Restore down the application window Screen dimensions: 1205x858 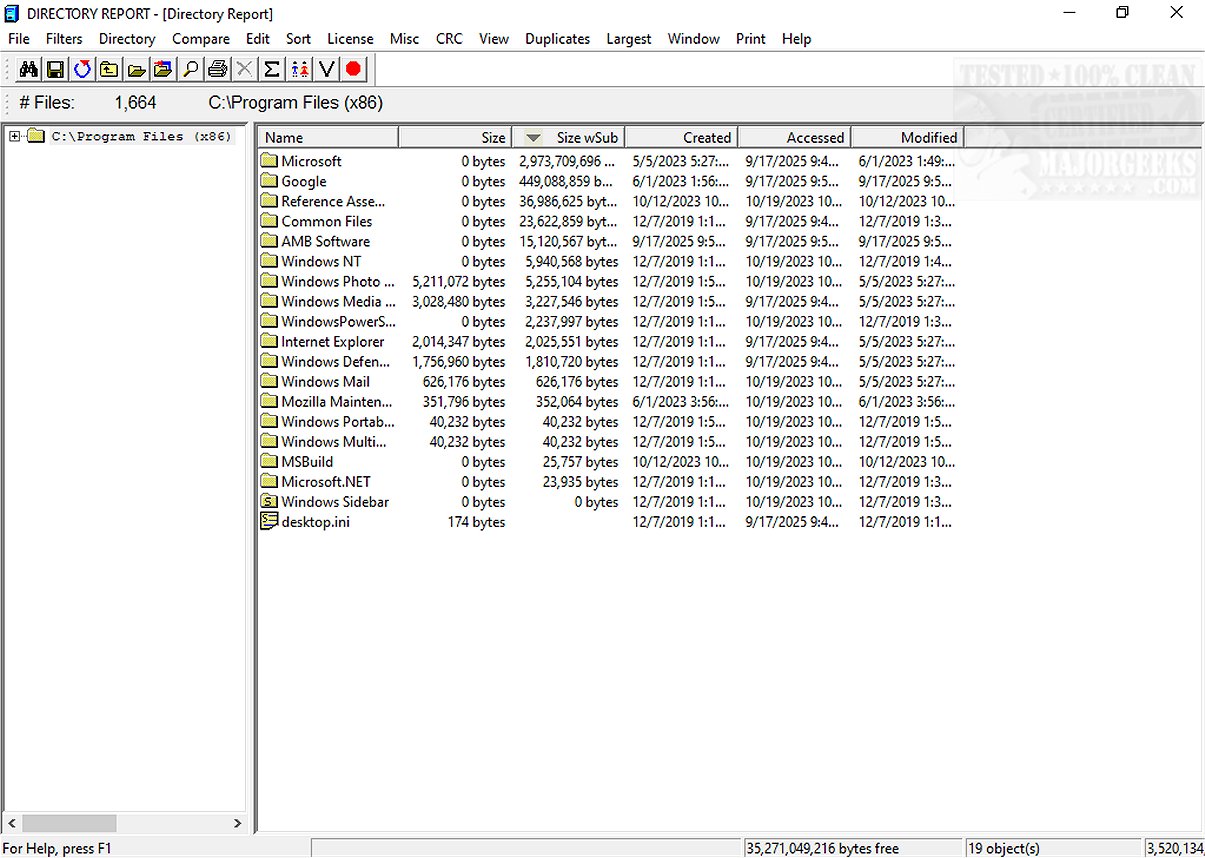1122,13
